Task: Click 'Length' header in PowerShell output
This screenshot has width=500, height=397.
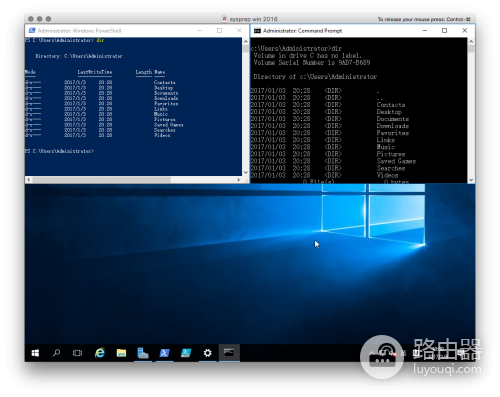Action: pyautogui.click(x=144, y=72)
